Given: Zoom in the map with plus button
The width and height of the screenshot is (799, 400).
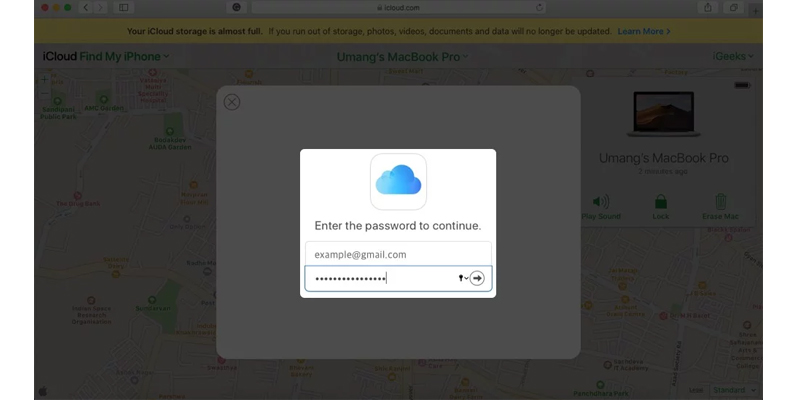Looking at the screenshot, I should click(45, 79).
